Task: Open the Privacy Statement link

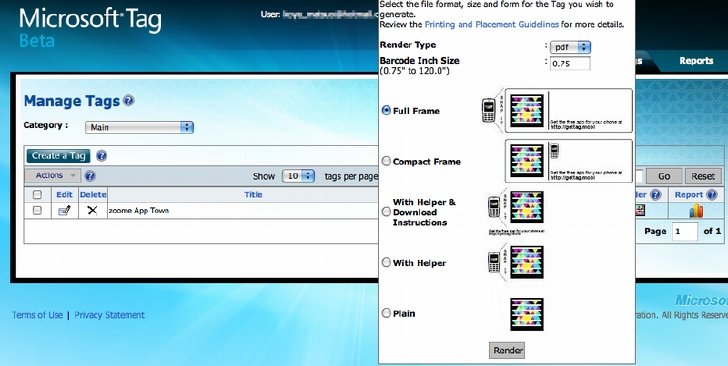Action: point(110,315)
